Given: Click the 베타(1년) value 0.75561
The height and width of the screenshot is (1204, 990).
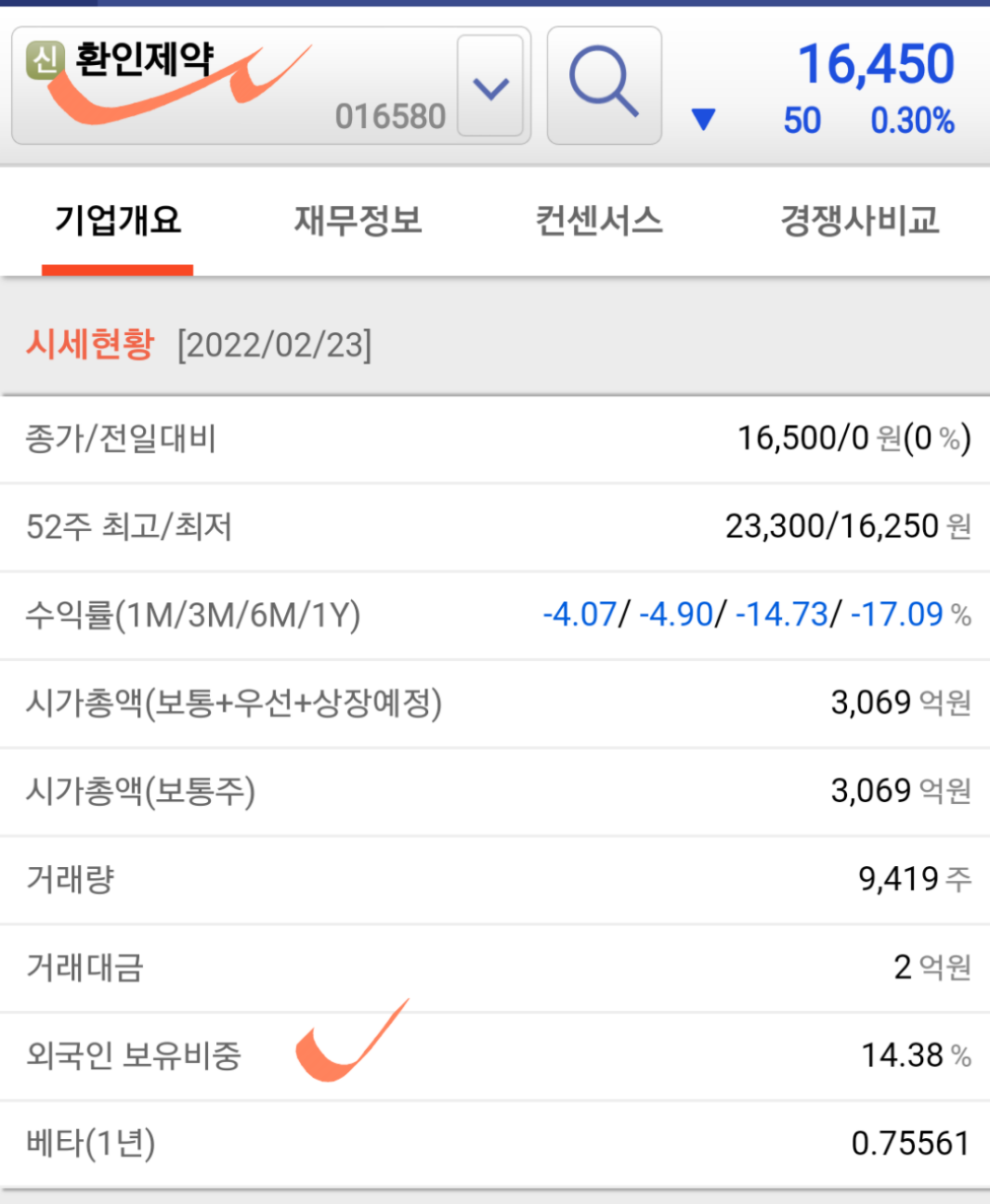Looking at the screenshot, I should click(910, 1144).
